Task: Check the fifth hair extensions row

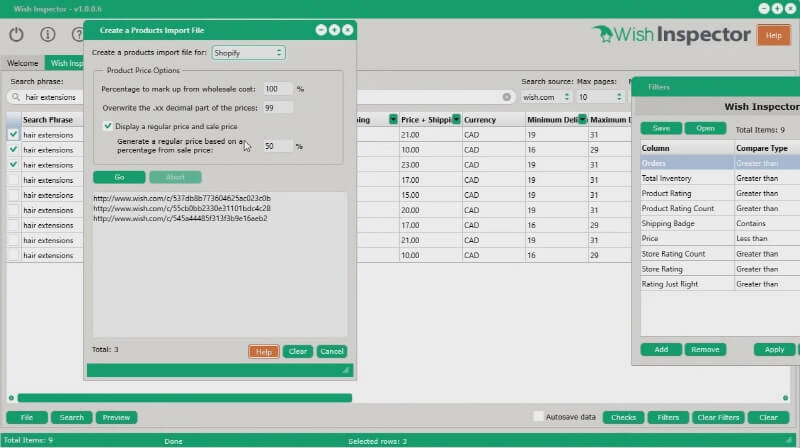Action: 13,195
